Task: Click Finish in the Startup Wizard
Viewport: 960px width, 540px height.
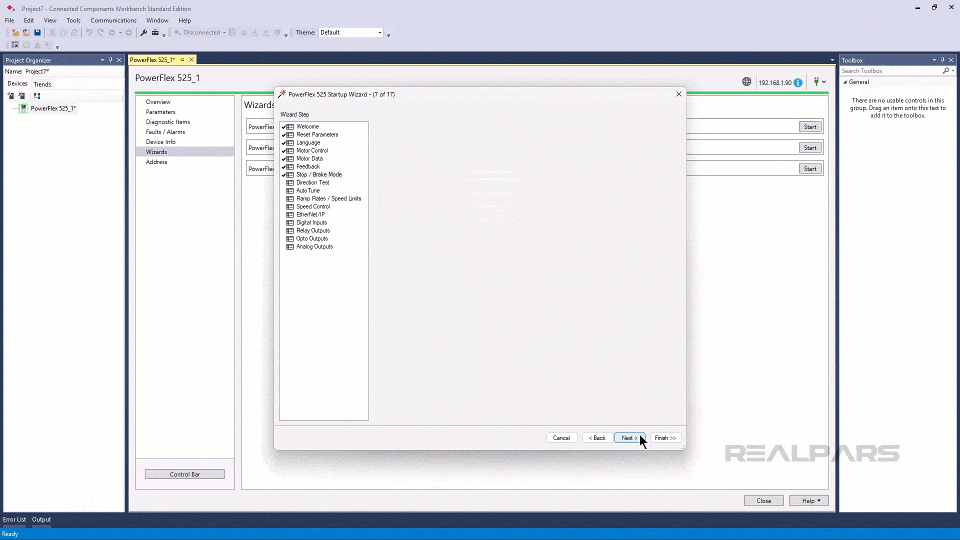Action: point(665,438)
